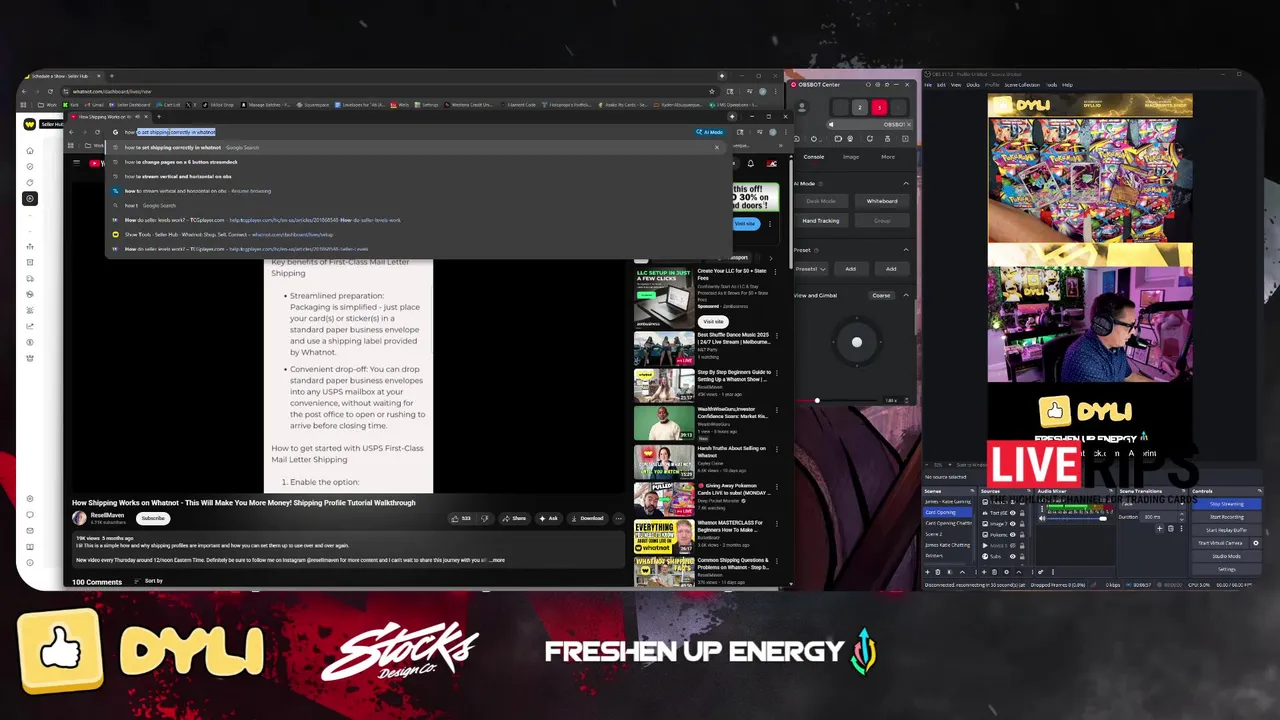Open more actions for the YouTube video
Viewport: 1280px width, 720px height.
pos(618,518)
